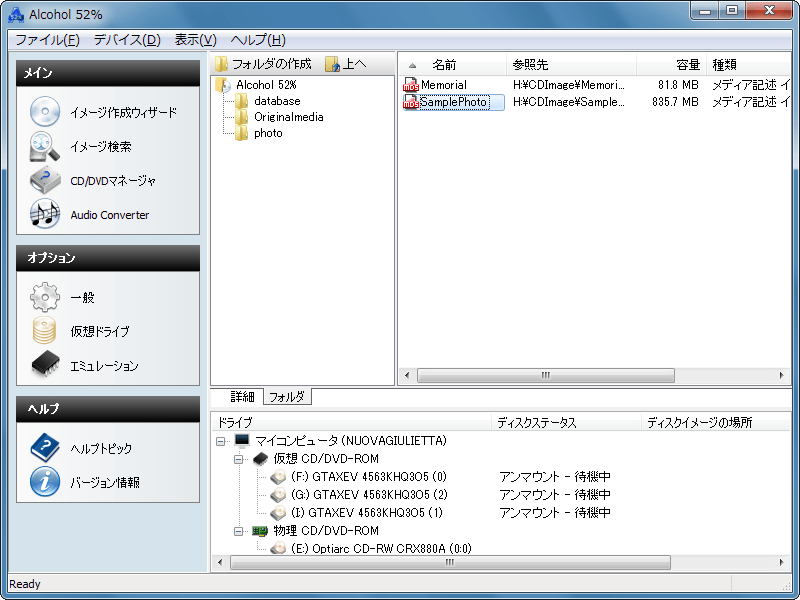Click the ドライブ column header
800x600 pixels.
point(352,422)
